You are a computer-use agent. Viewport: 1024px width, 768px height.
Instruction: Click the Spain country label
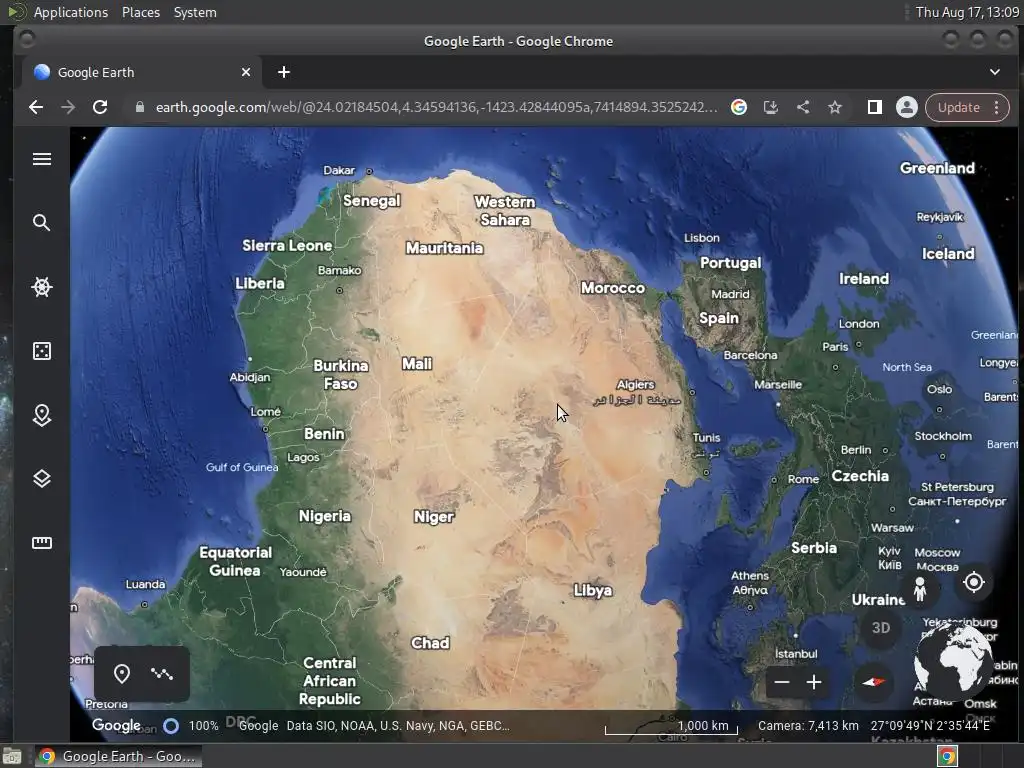tap(718, 318)
